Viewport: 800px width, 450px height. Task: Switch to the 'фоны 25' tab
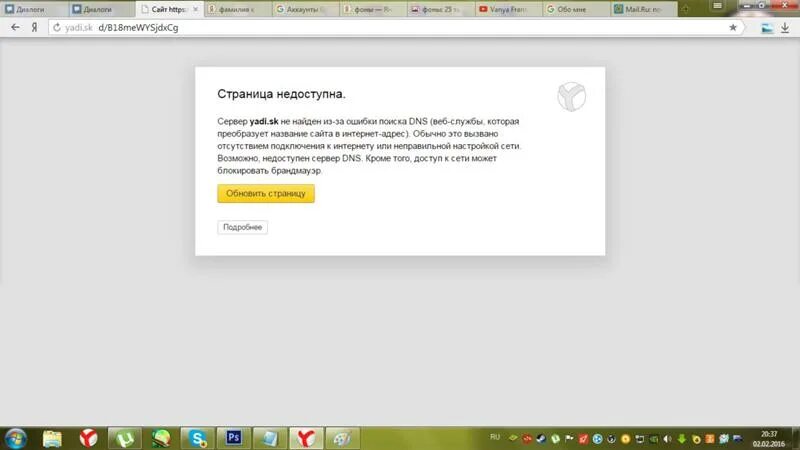[x=440, y=9]
